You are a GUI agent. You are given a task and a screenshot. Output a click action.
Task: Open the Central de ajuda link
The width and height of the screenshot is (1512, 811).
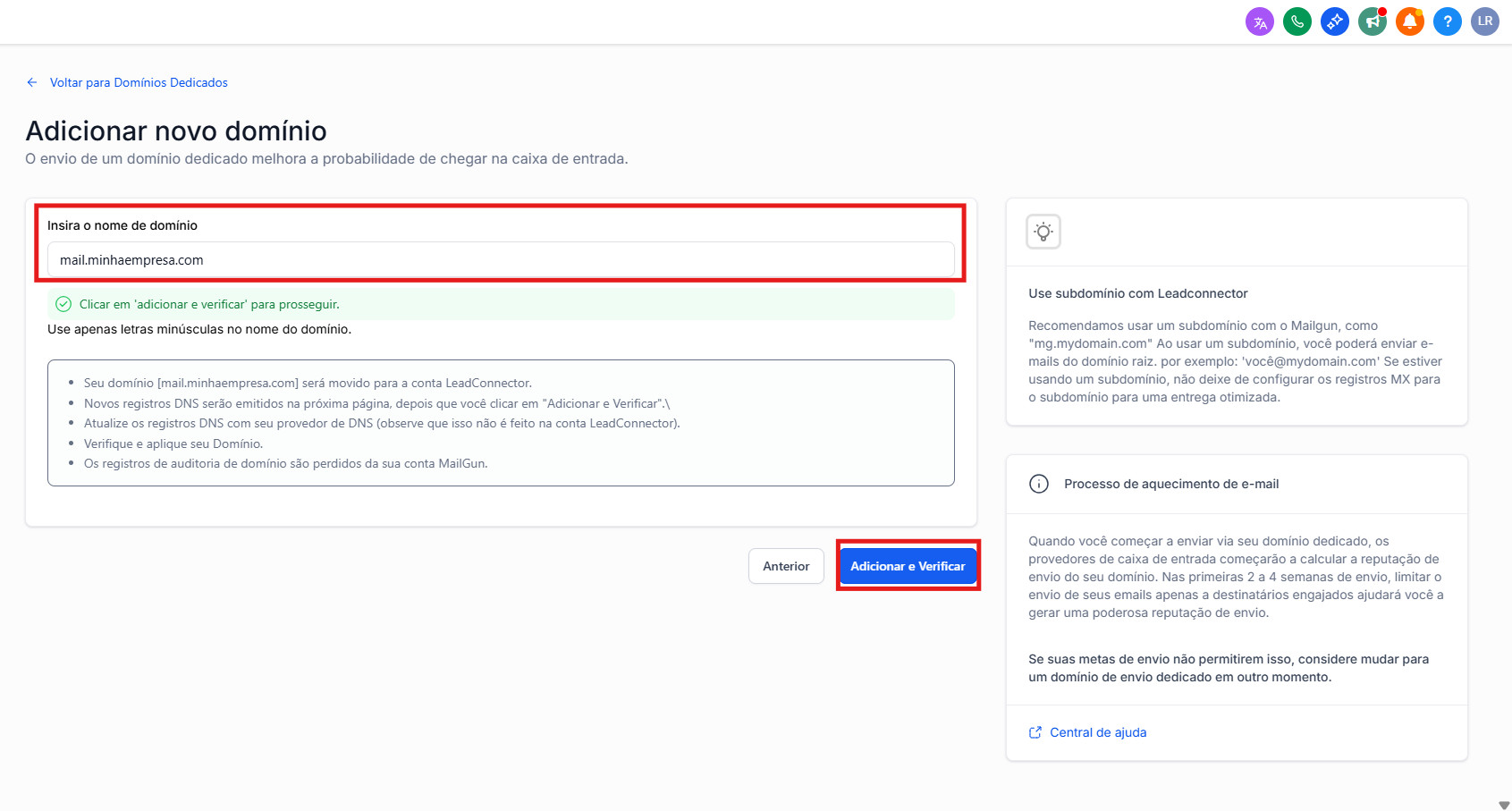click(x=1098, y=732)
